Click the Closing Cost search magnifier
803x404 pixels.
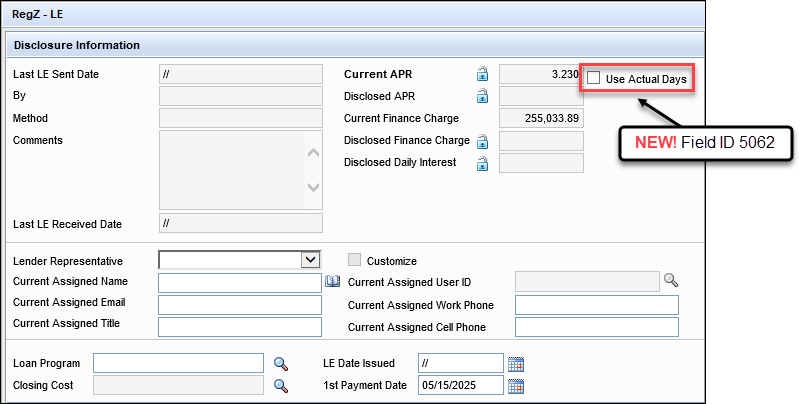(x=281, y=386)
